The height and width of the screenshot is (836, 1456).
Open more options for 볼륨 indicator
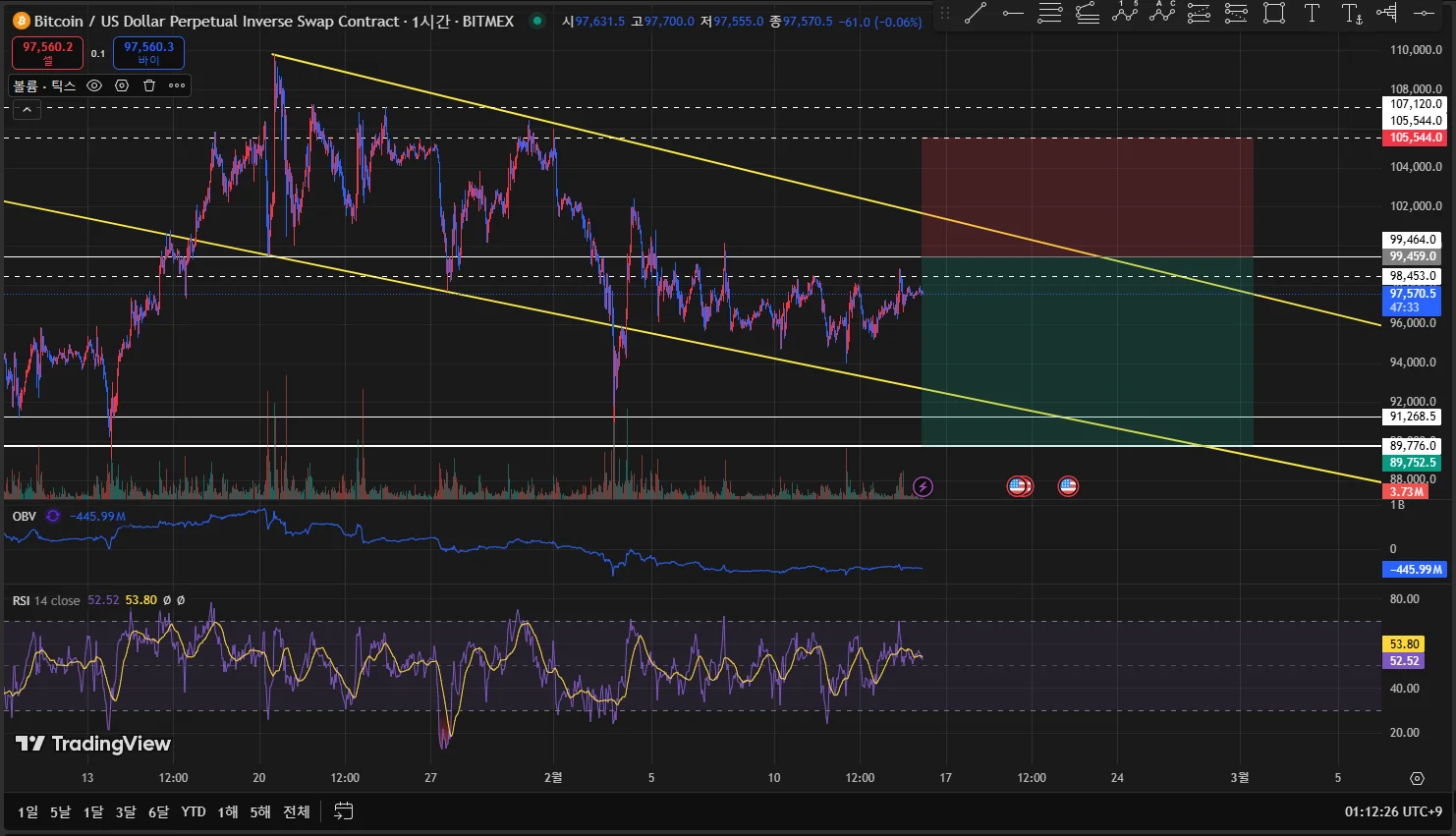point(177,85)
